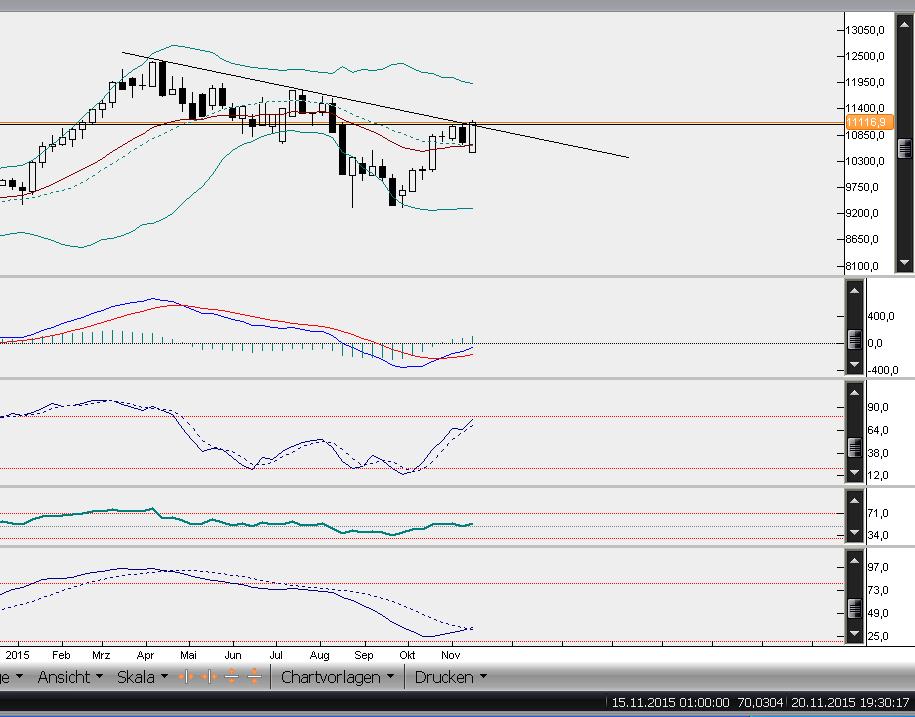
Task: Click the first orange horizontal-bar vertical scaling icon
Action: click(232, 677)
